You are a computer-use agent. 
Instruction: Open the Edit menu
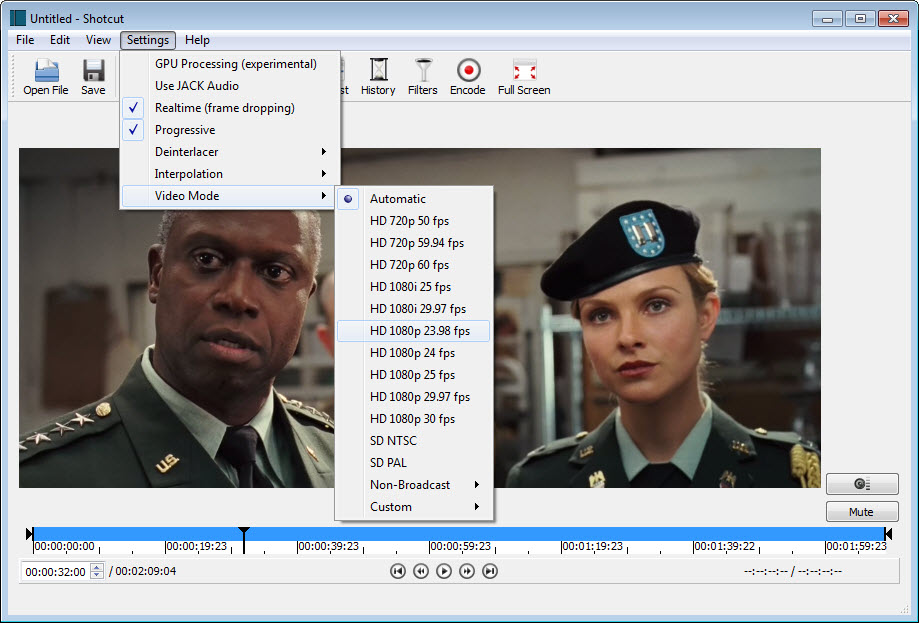(60, 40)
